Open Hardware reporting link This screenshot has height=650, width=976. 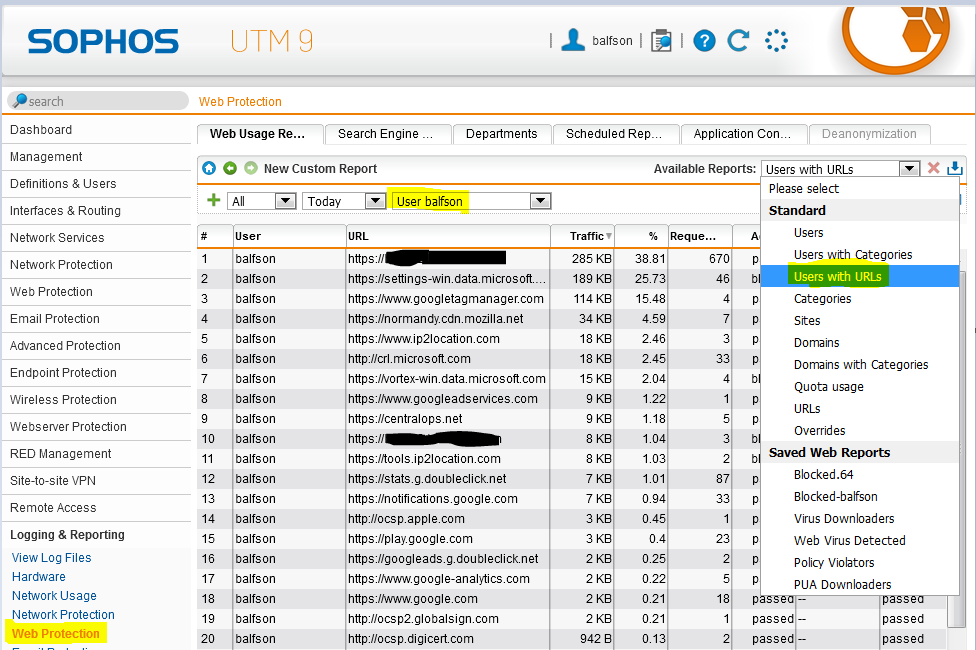pyautogui.click(x=39, y=577)
